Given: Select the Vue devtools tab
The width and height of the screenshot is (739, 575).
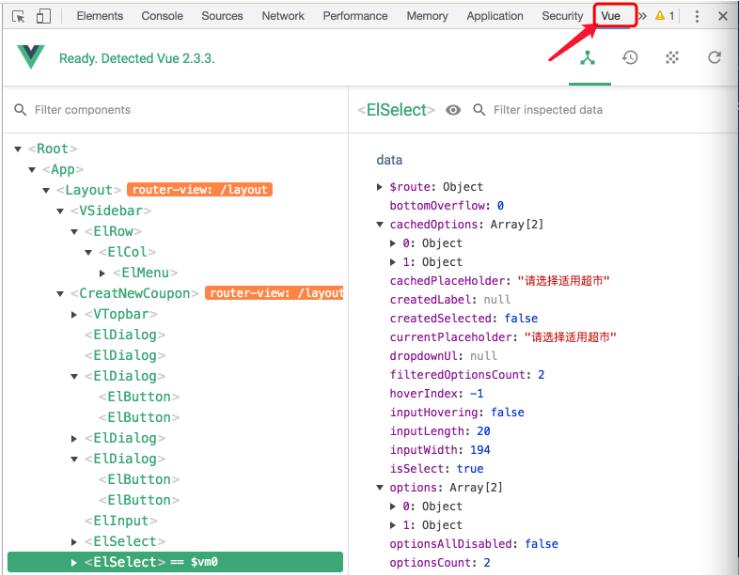Looking at the screenshot, I should pyautogui.click(x=611, y=16).
